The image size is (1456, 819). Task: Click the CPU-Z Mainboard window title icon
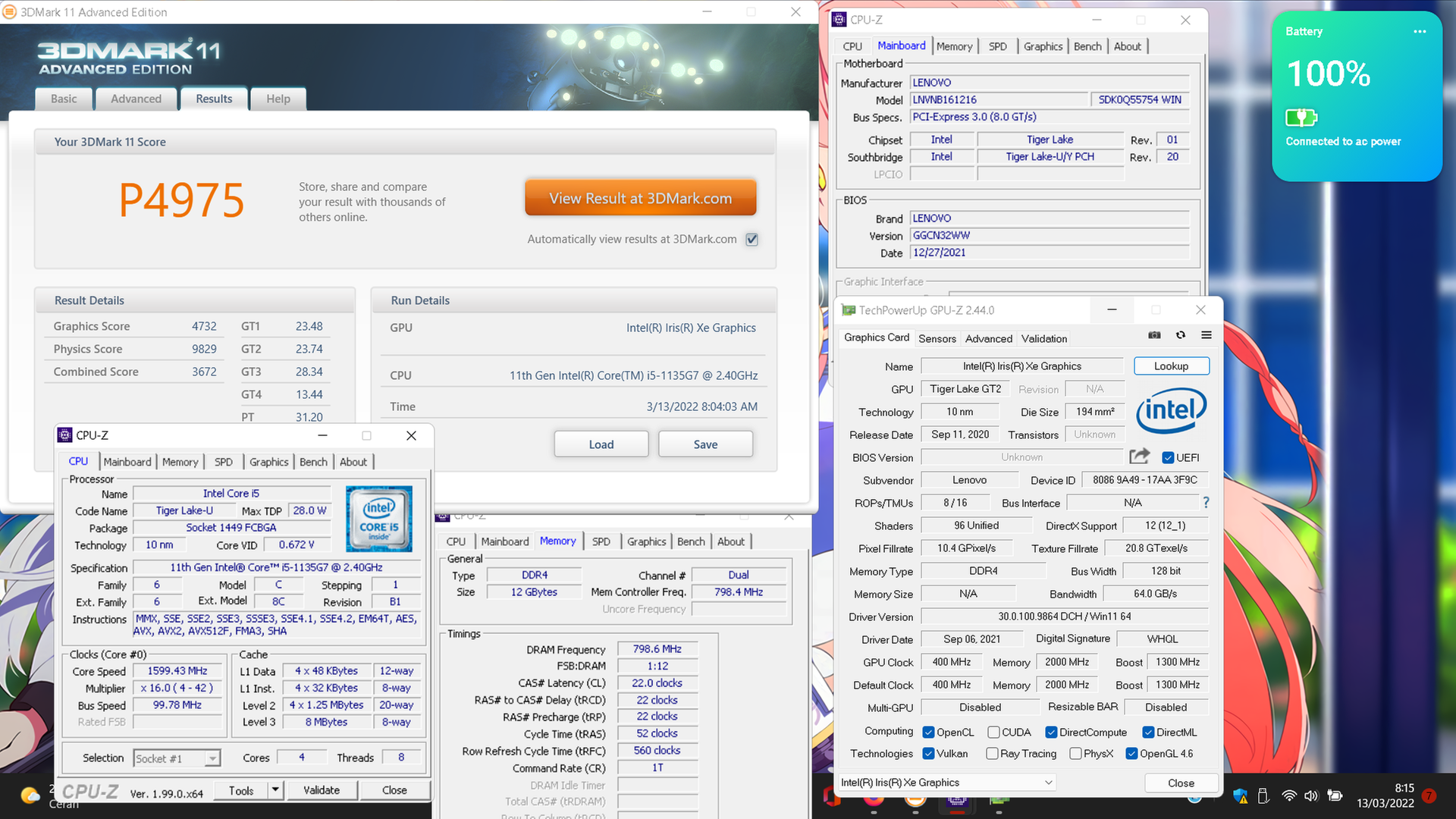click(x=839, y=20)
